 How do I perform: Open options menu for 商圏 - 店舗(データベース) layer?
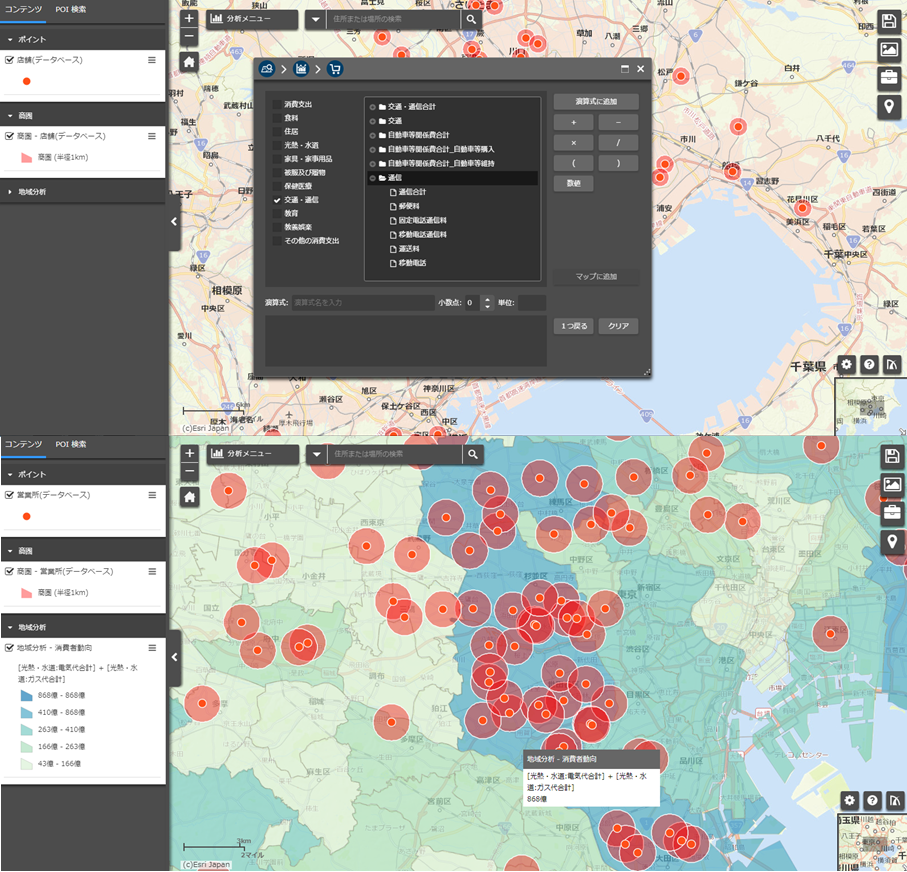point(152,135)
